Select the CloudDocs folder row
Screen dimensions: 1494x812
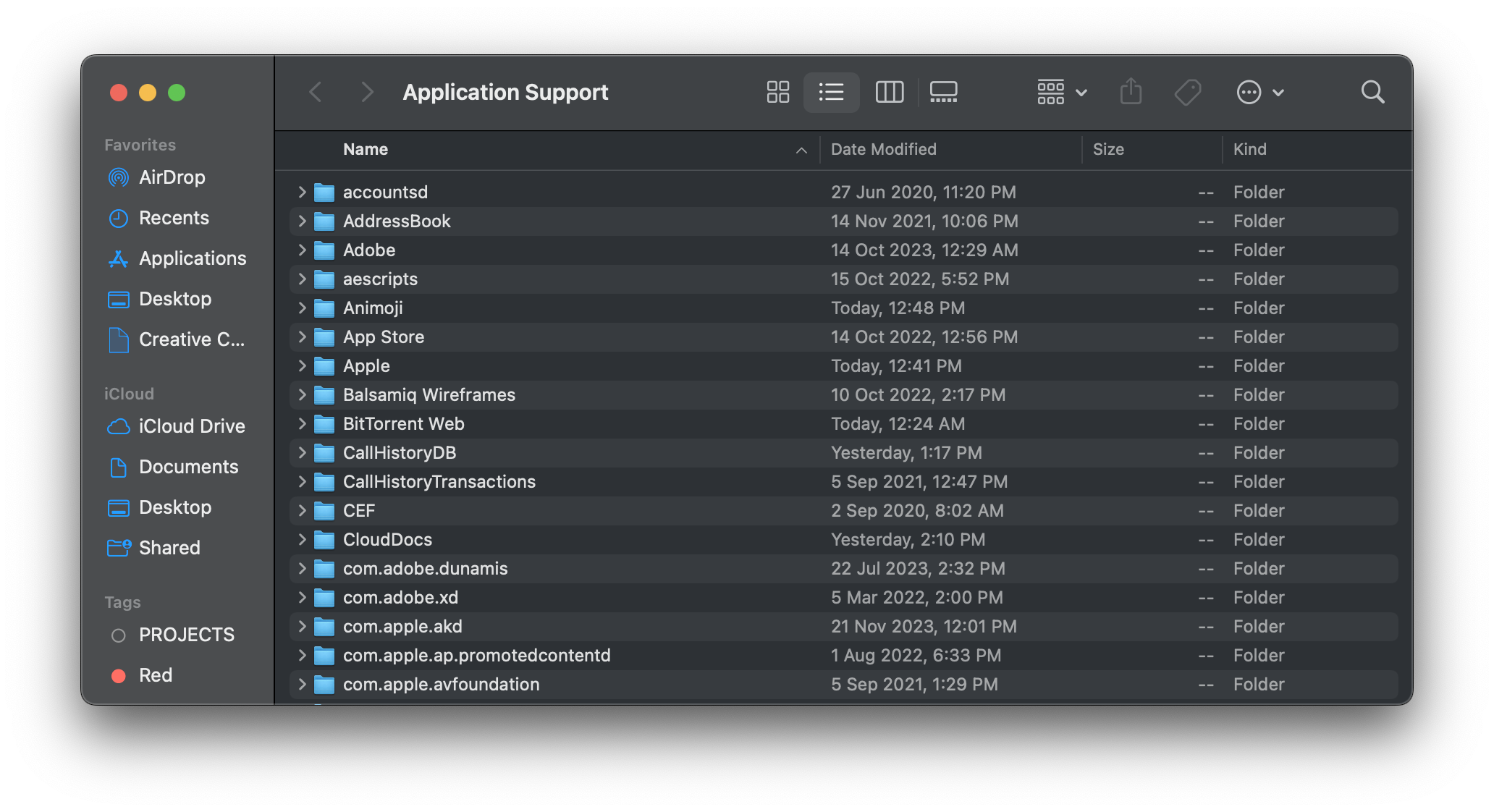[387, 540]
